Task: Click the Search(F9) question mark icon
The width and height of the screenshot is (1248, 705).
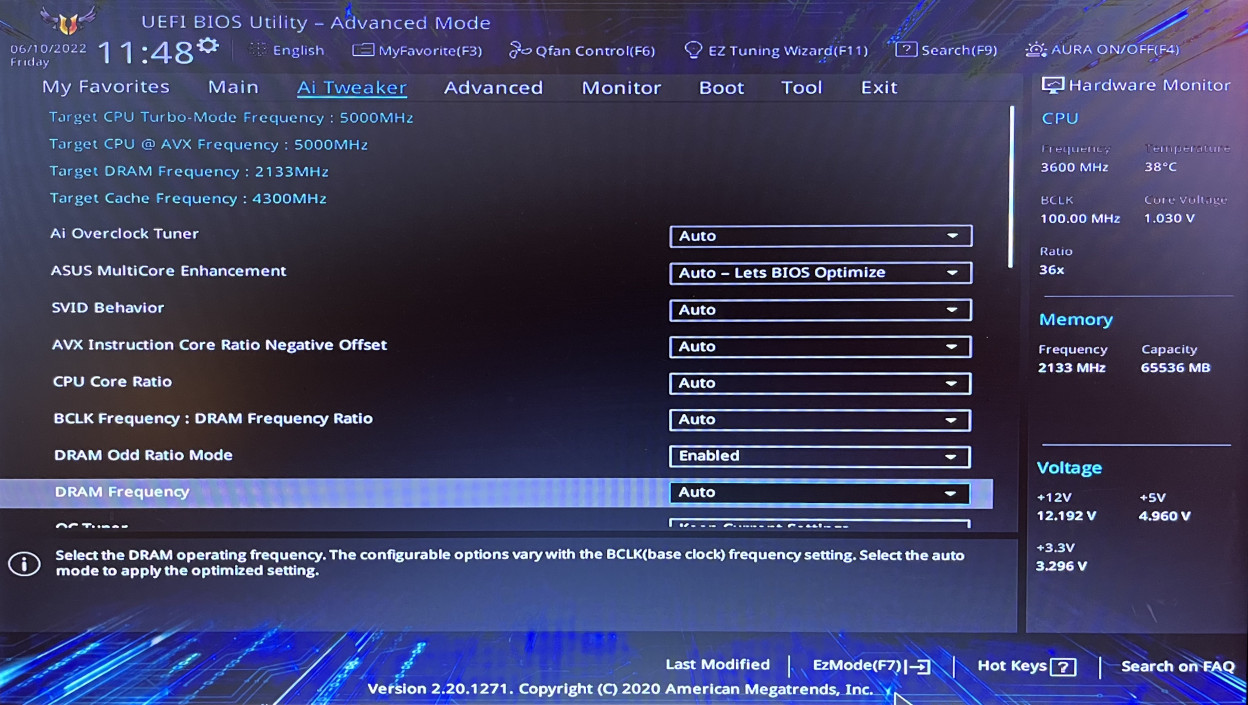Action: coord(906,50)
